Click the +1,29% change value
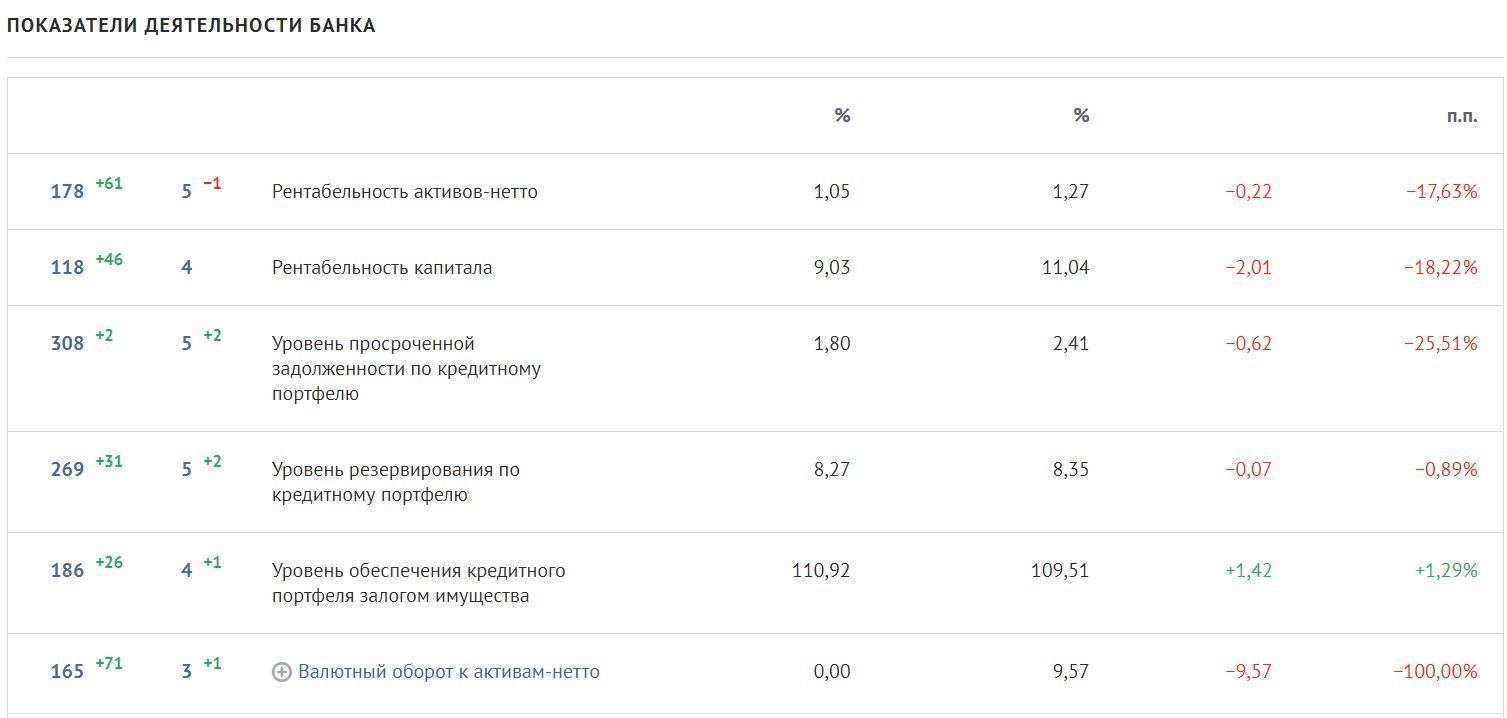The width and height of the screenshot is (1507, 718). (x=1446, y=570)
